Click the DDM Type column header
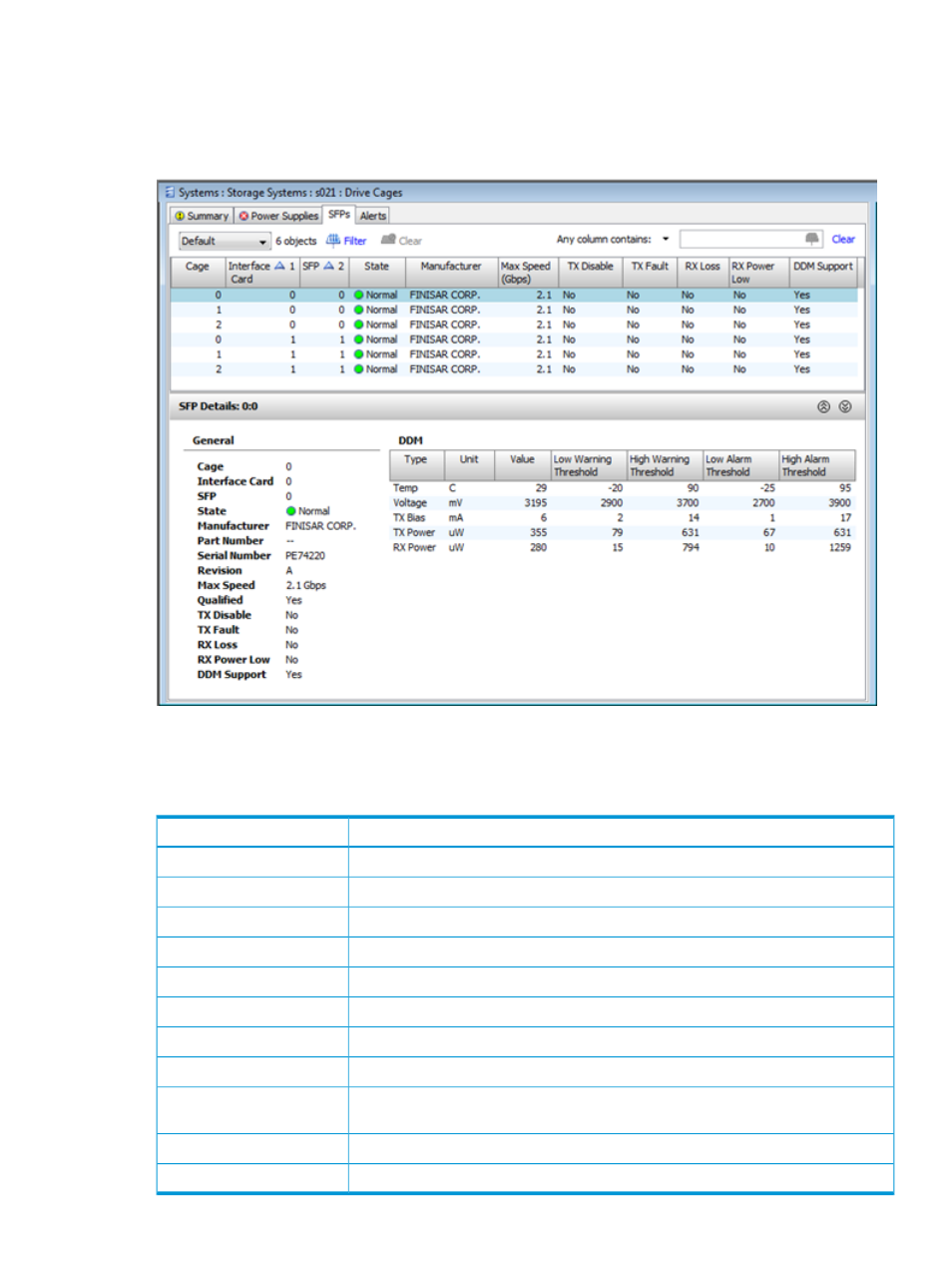The image size is (952, 1268). (416, 465)
